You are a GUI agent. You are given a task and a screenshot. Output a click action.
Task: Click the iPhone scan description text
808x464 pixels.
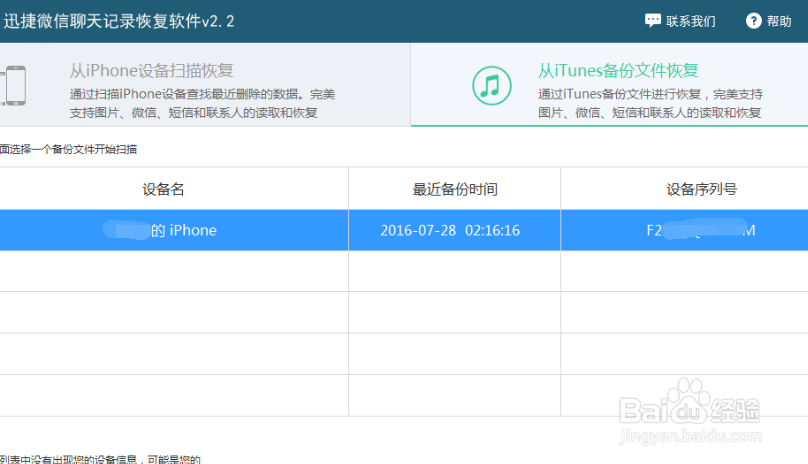[x=202, y=103]
